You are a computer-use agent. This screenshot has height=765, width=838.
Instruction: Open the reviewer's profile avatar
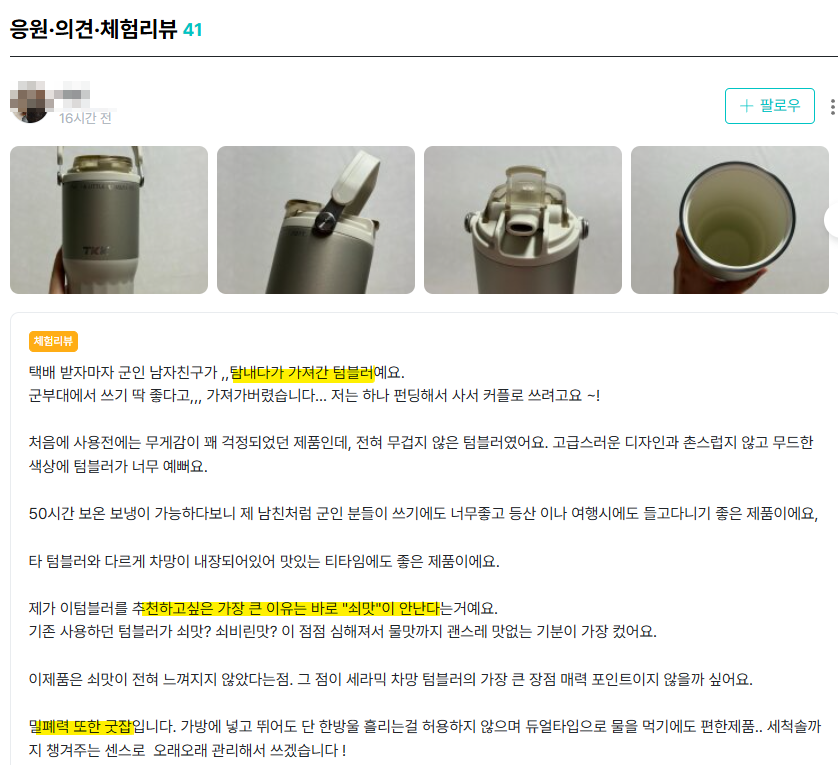(28, 104)
